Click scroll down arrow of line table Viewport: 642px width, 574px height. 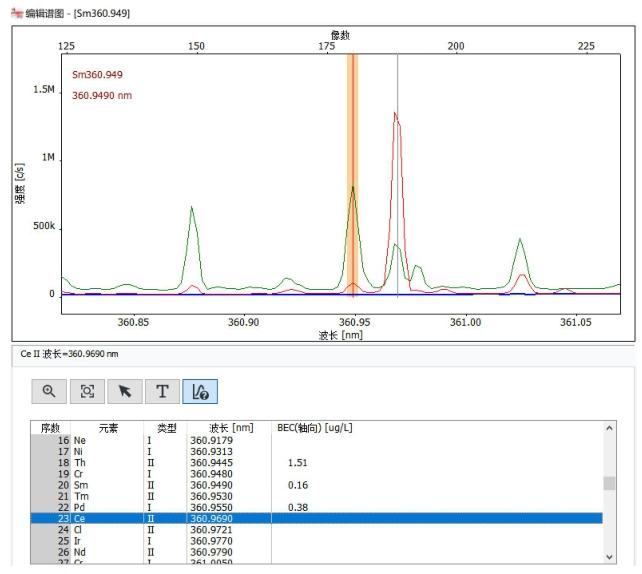pos(609,557)
